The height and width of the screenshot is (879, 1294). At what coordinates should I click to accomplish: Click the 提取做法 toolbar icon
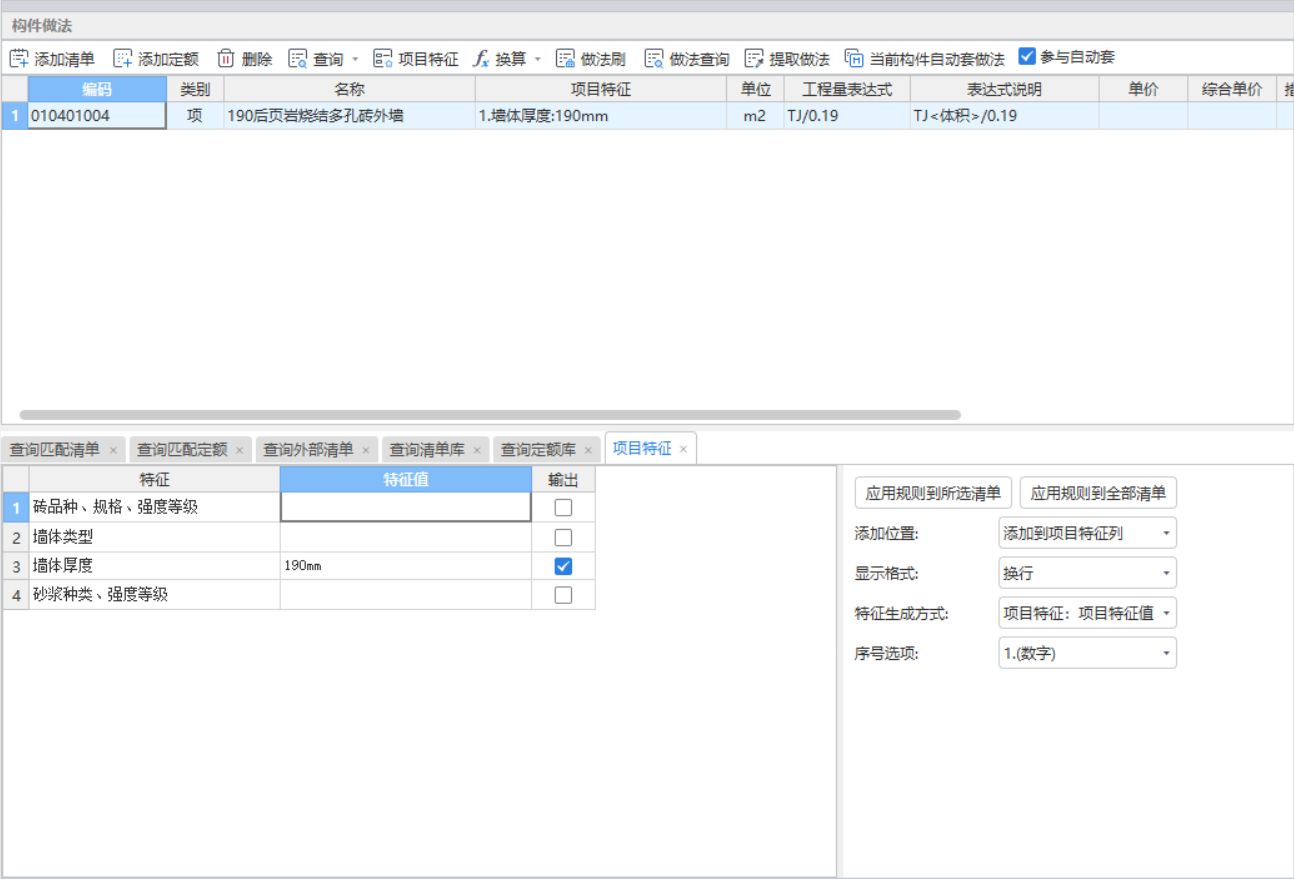click(x=754, y=59)
